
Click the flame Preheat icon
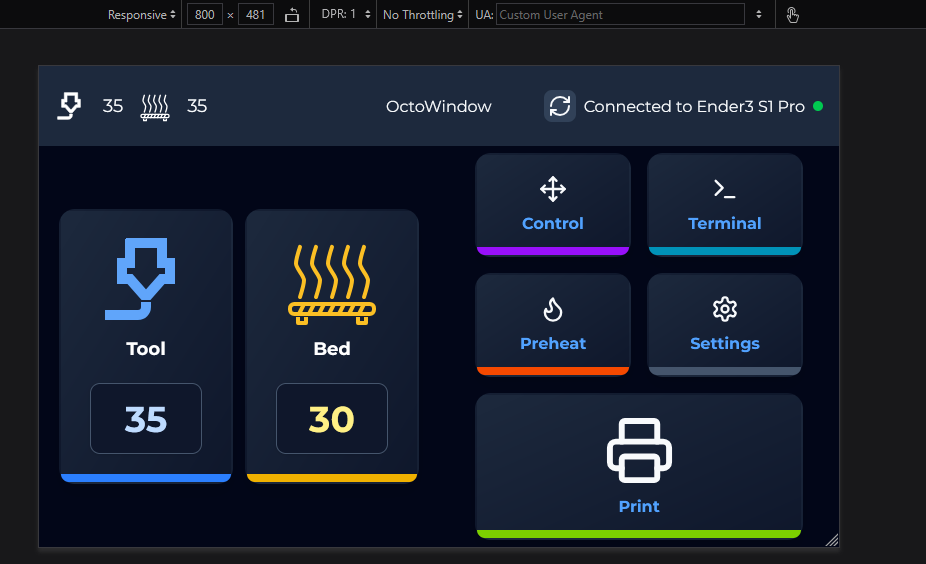[553, 309]
